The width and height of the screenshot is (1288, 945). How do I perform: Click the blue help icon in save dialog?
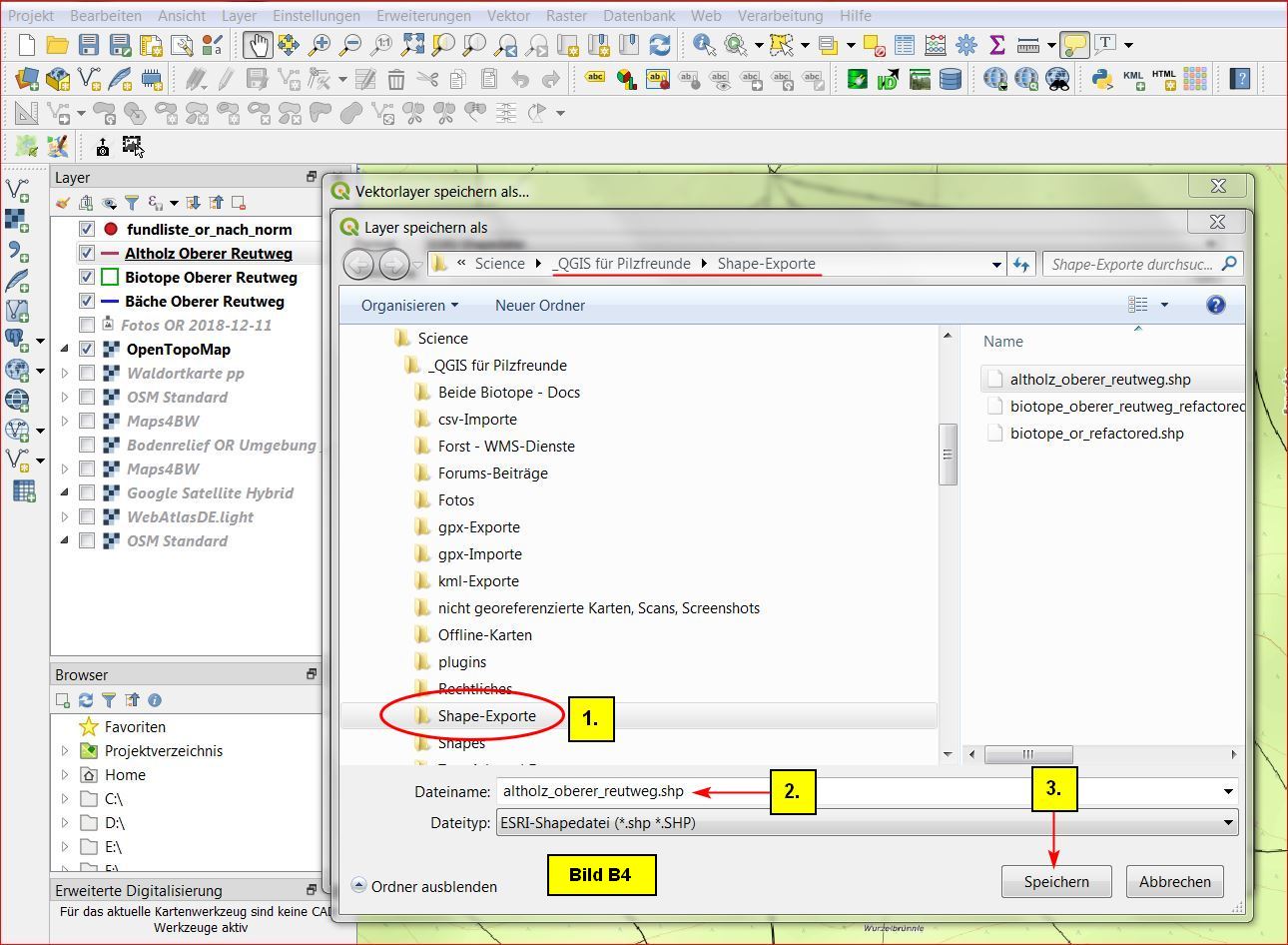(1215, 305)
